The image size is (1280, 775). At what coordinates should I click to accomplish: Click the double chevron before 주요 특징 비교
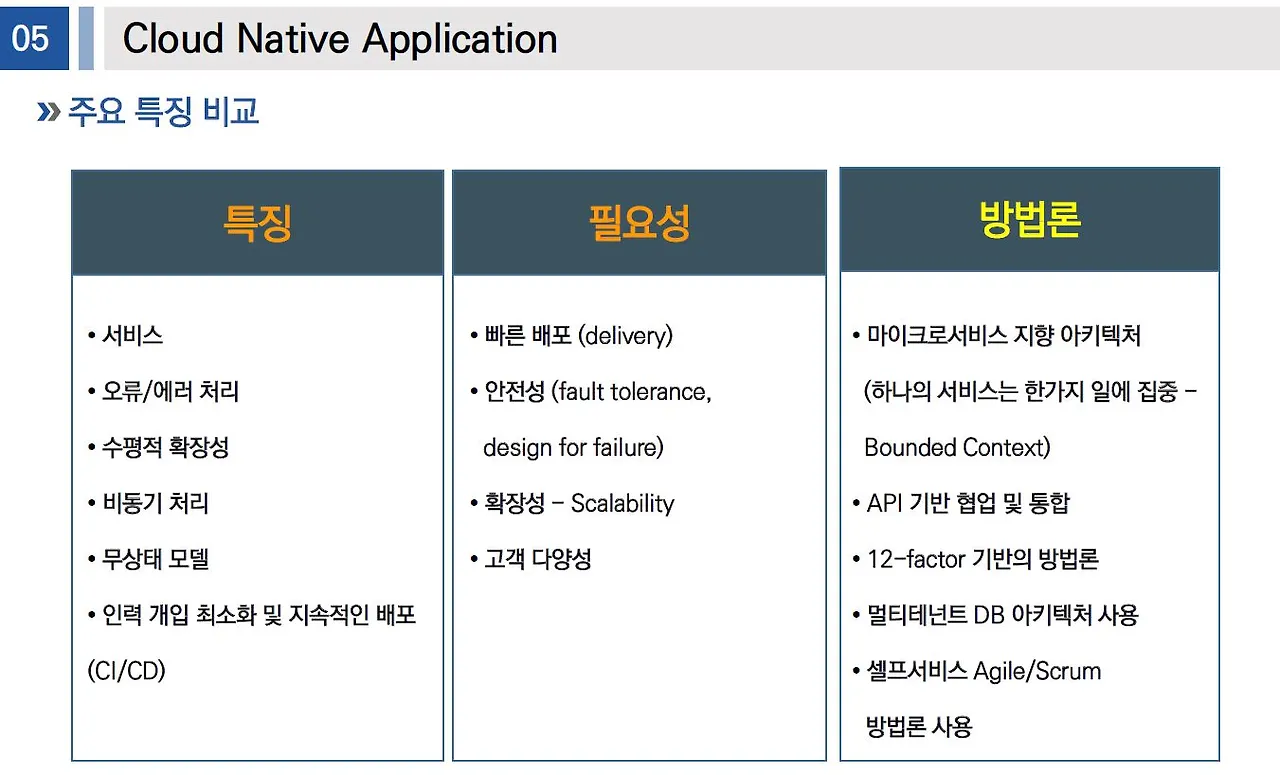(48, 112)
